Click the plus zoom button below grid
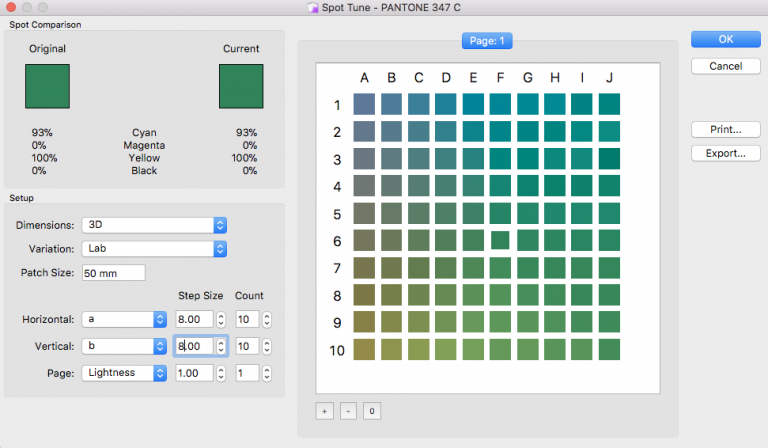 325,411
